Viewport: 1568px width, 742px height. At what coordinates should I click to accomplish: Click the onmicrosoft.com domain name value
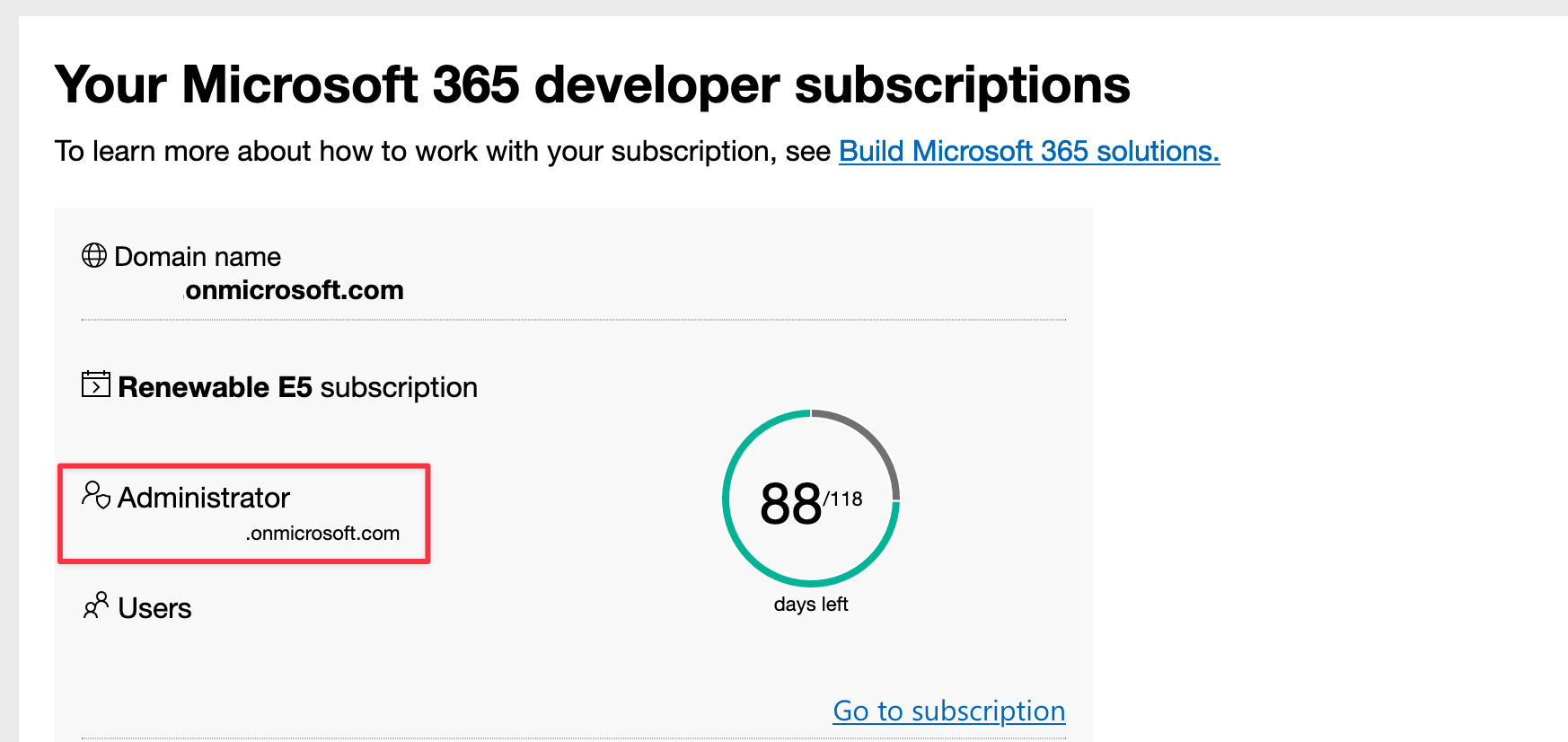(x=295, y=290)
